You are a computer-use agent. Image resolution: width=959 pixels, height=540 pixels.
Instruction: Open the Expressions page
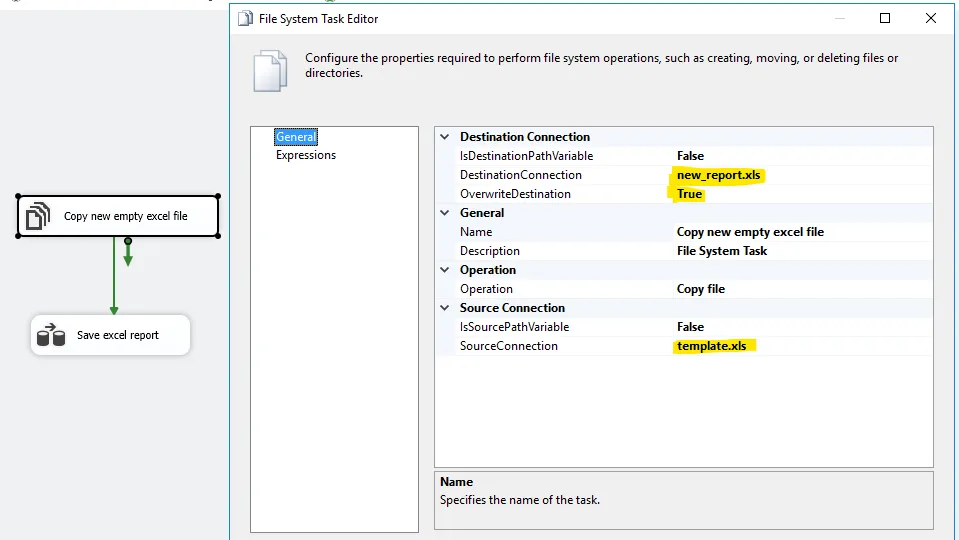coord(306,155)
